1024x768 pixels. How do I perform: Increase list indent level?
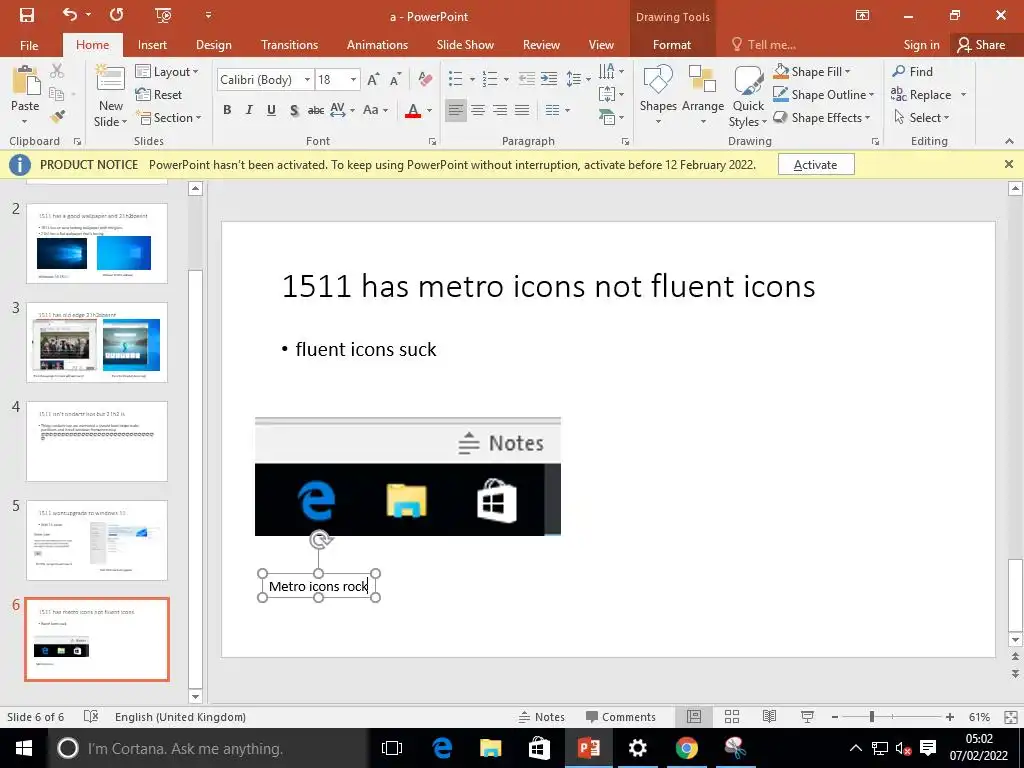tap(549, 79)
